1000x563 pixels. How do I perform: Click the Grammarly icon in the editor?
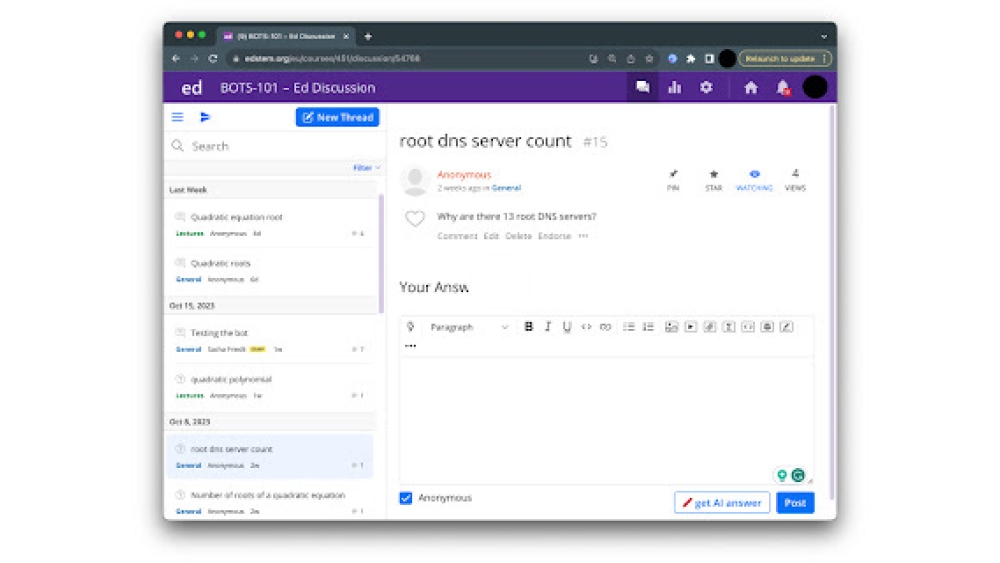(x=798, y=475)
